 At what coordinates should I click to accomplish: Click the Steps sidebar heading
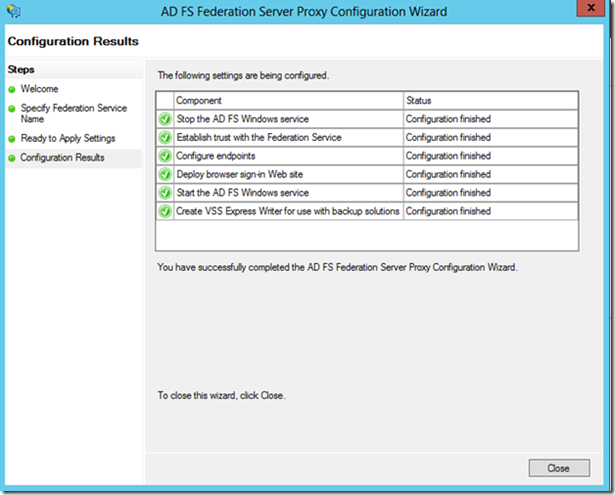pos(21,70)
